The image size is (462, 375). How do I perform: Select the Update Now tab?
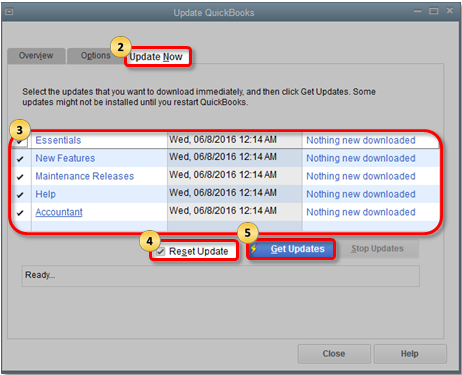pyautogui.click(x=156, y=57)
